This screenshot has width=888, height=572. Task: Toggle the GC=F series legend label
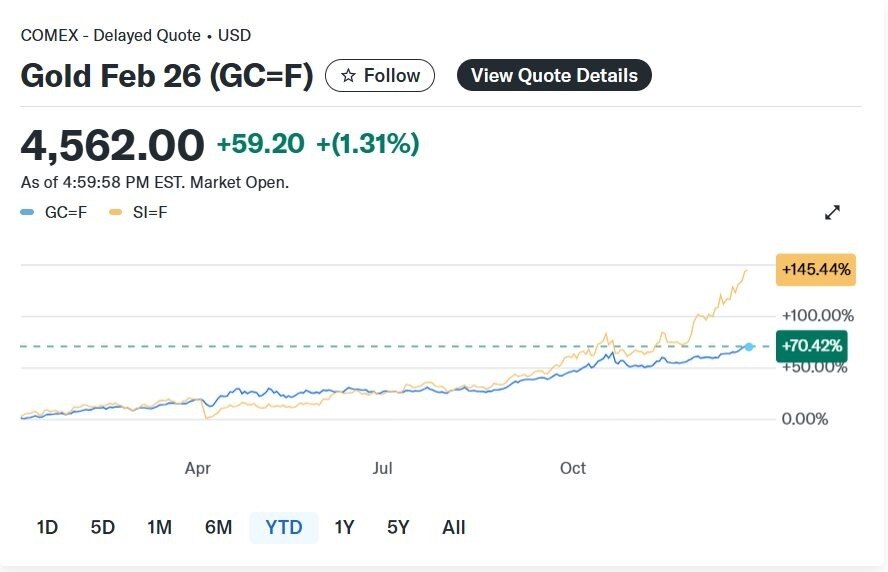[66, 212]
